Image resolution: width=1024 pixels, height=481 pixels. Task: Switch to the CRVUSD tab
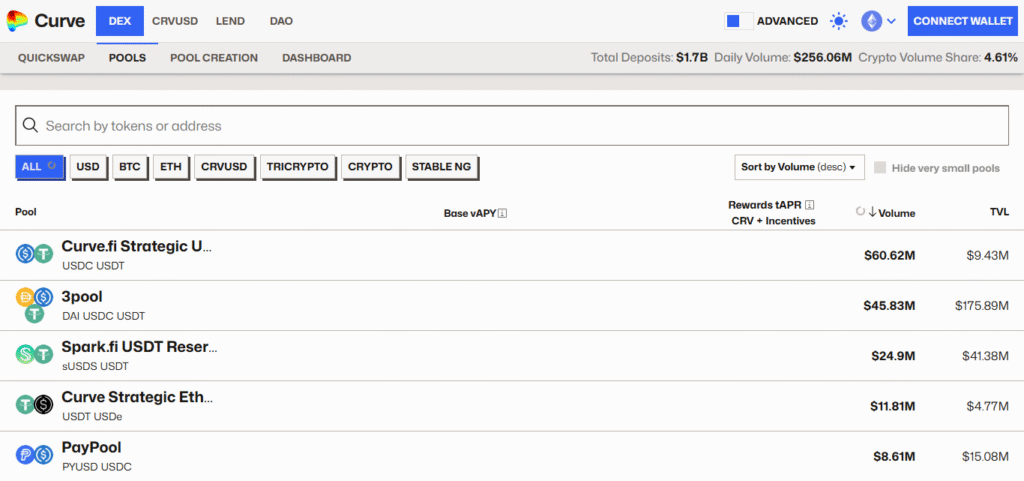click(175, 21)
